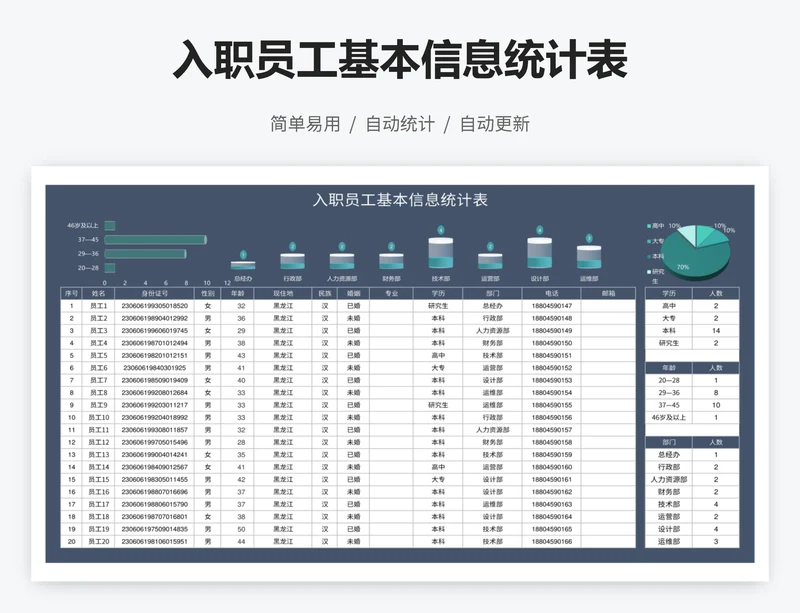This screenshot has width=800, height=613.
Task: Click the subtitle text 自动更新
Action: pos(495,124)
